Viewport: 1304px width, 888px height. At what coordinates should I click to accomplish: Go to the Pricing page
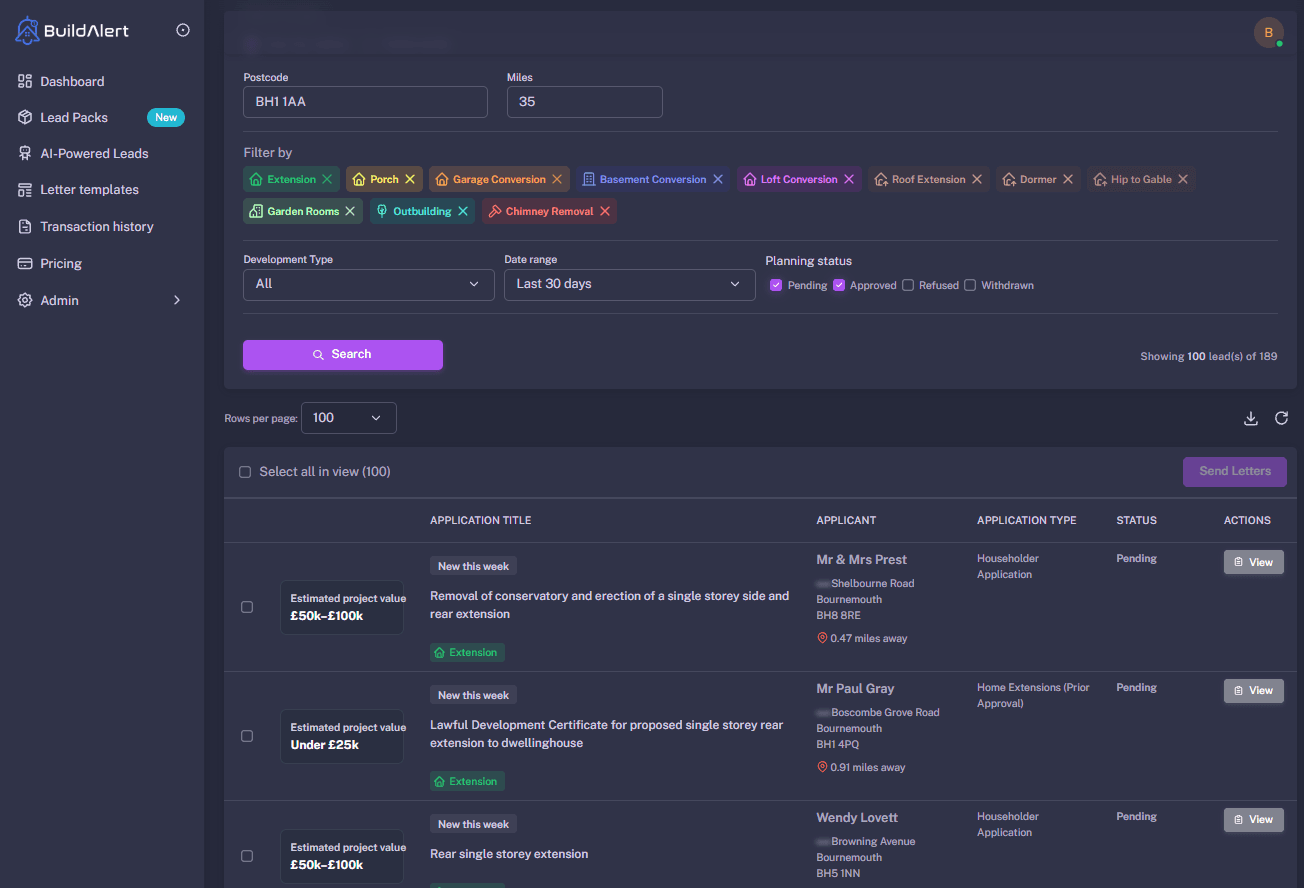click(x=24, y=263)
